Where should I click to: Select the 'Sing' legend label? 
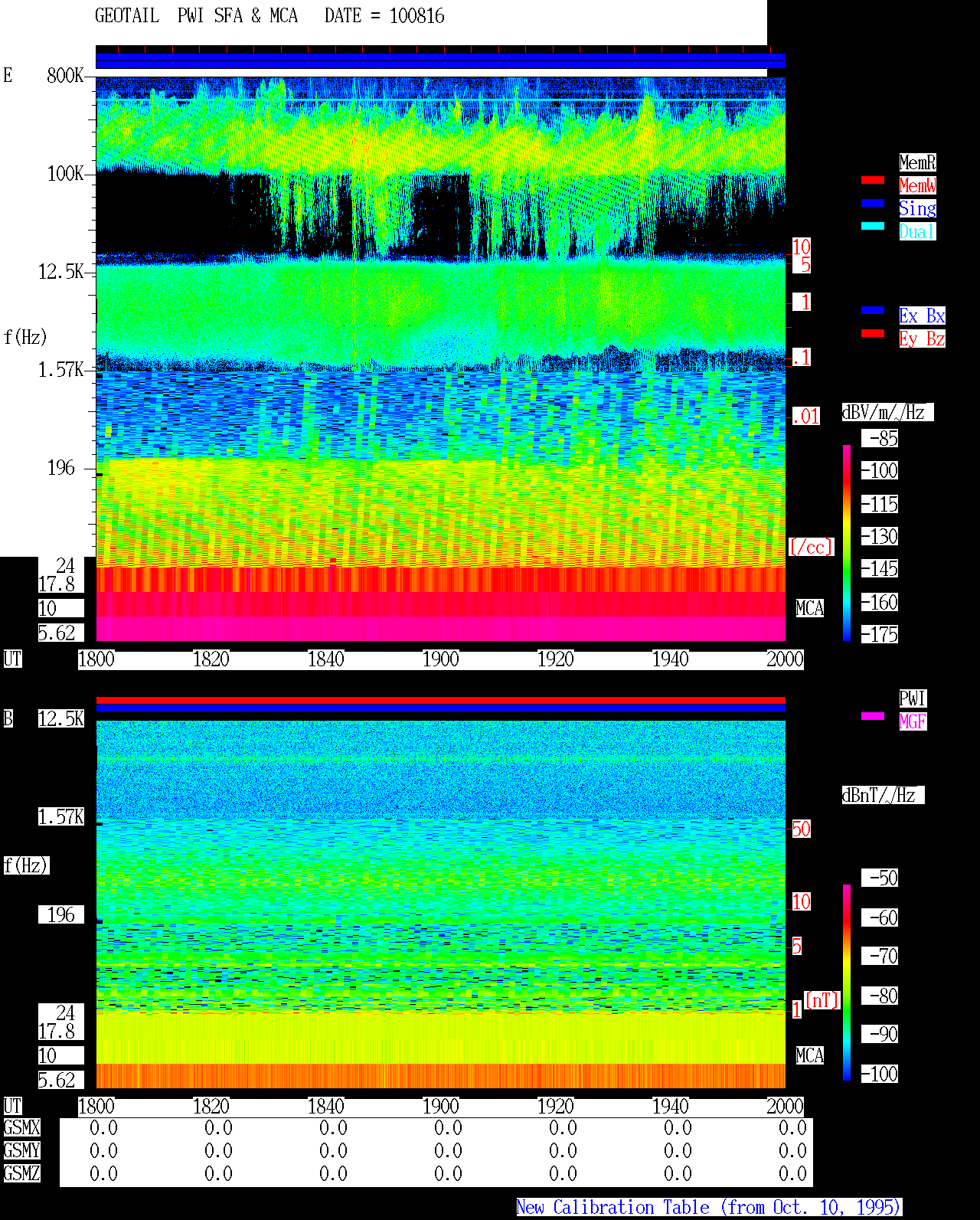tap(917, 208)
